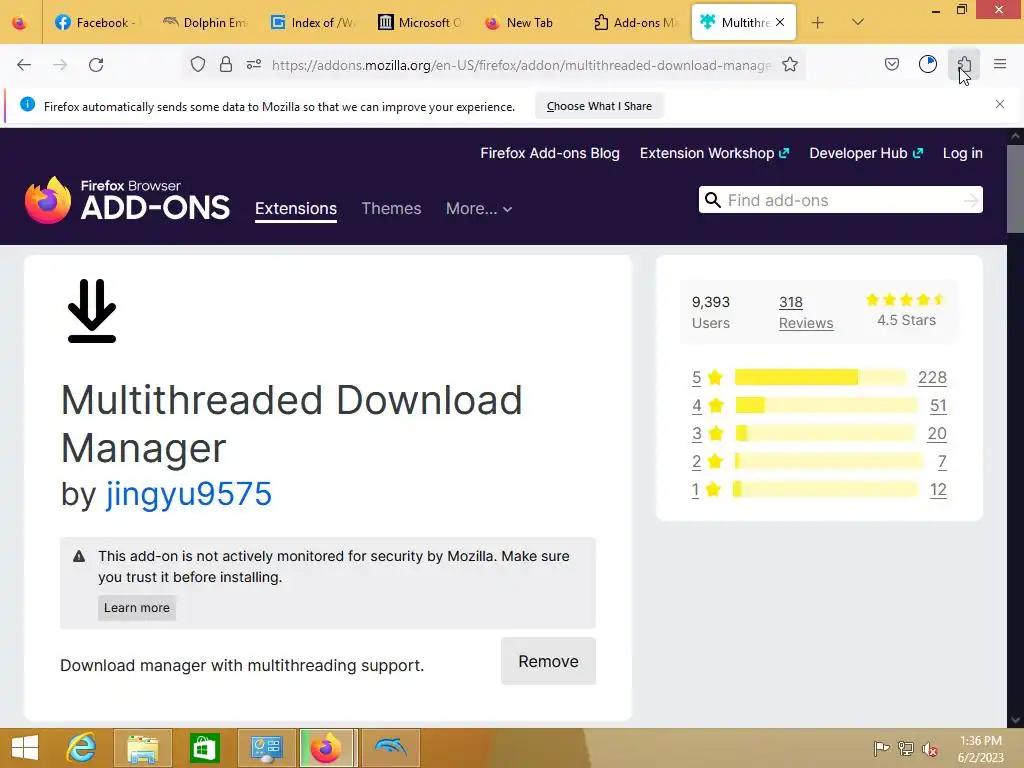Click the info icon in notification bar
Viewport: 1024px width, 768px height.
click(x=27, y=104)
